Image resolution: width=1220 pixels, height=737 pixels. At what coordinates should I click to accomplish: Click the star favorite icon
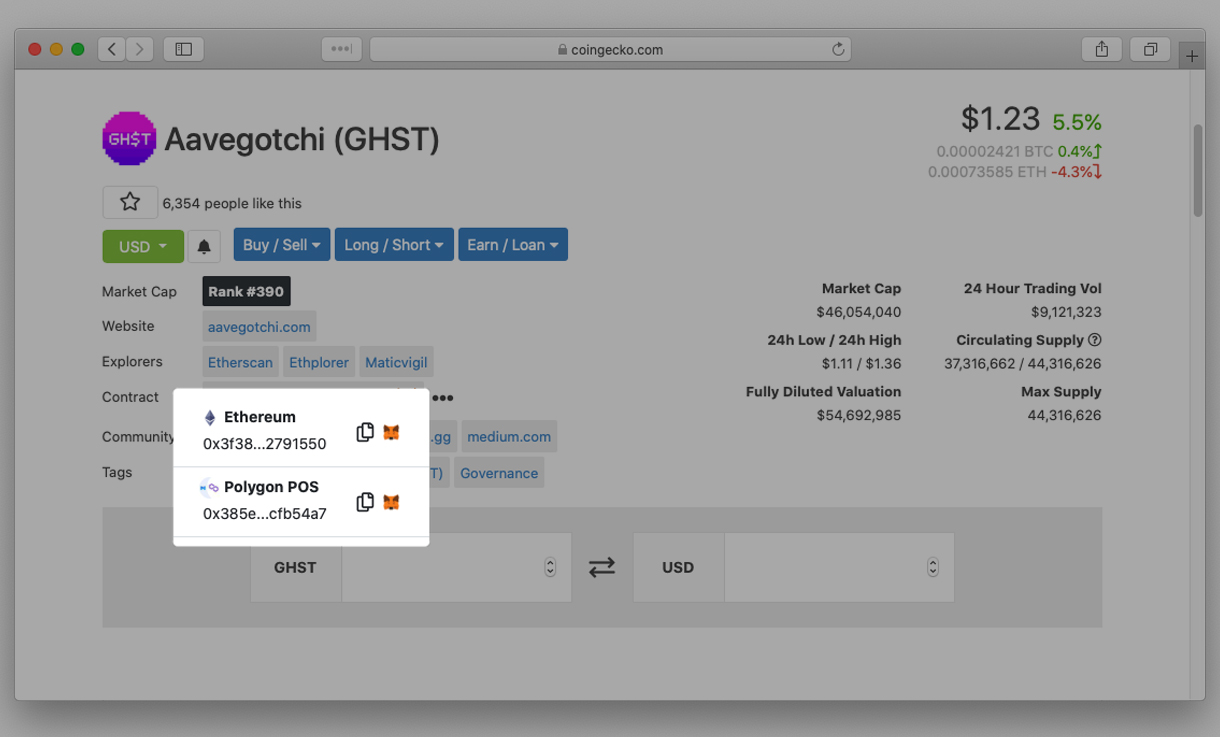click(x=130, y=202)
